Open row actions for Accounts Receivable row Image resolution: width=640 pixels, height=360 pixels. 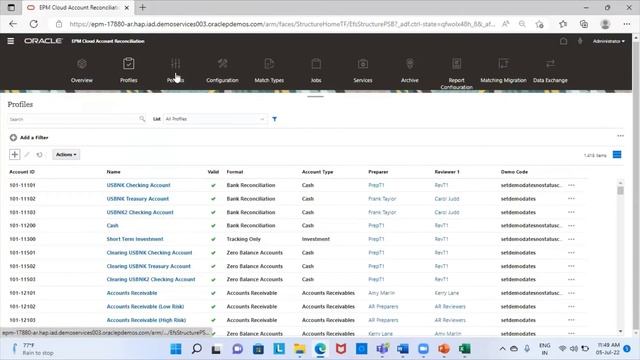(x=571, y=293)
